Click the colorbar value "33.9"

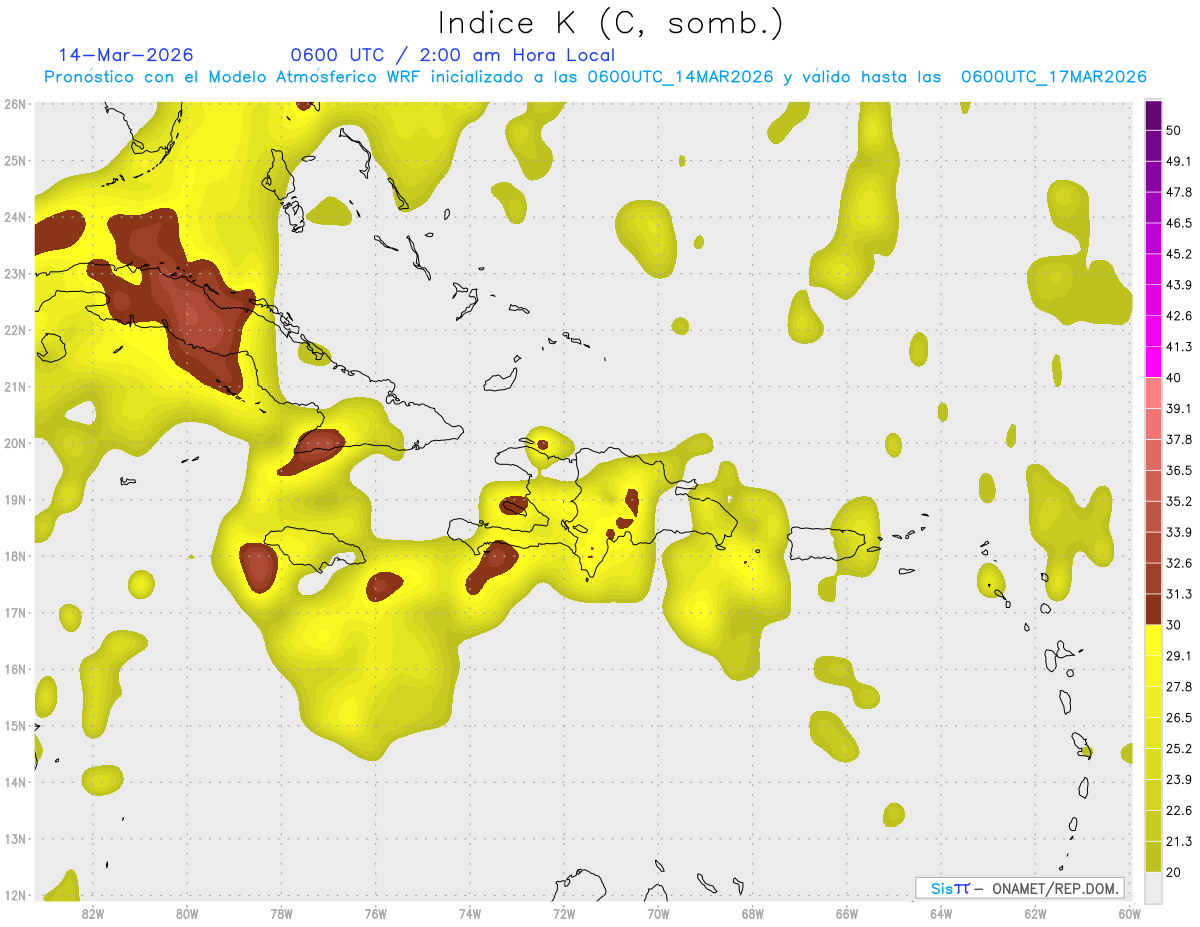(1179, 532)
